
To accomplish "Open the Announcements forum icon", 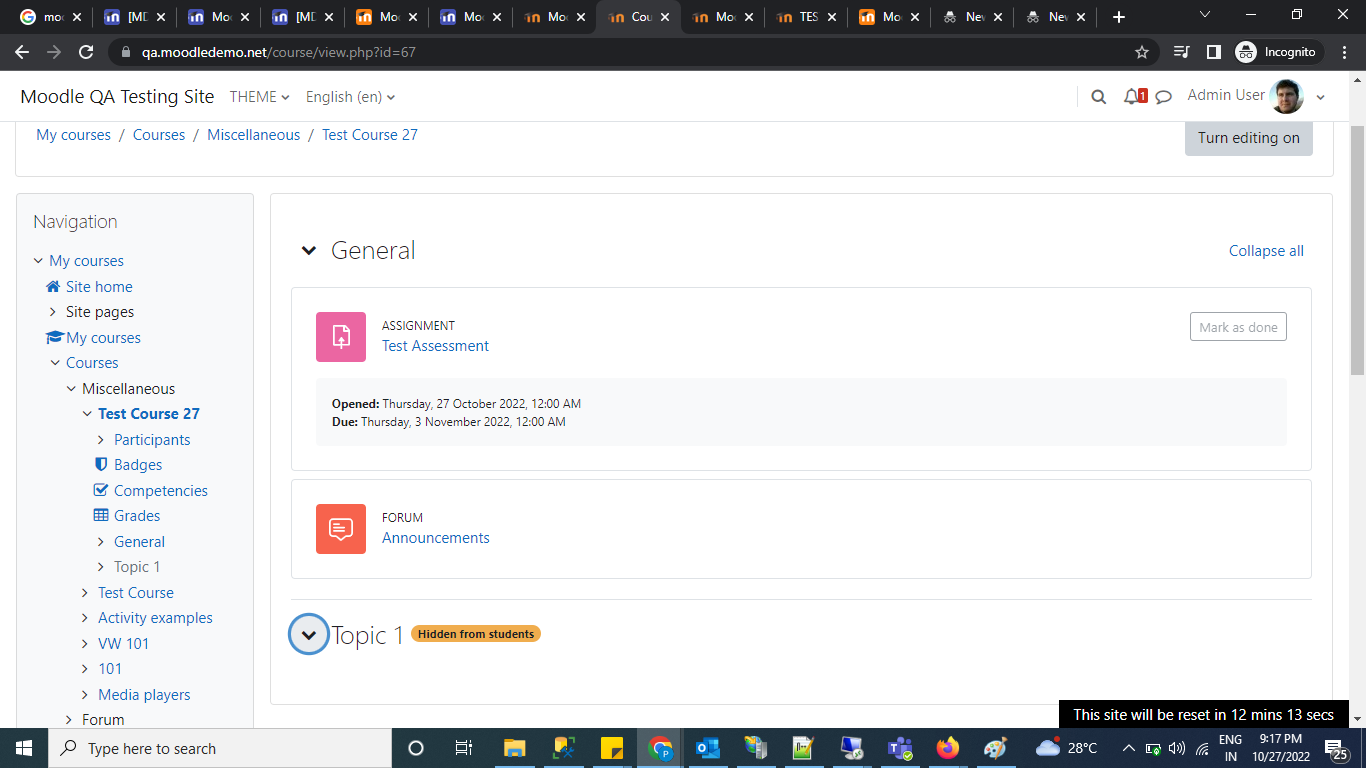I will tap(341, 529).
